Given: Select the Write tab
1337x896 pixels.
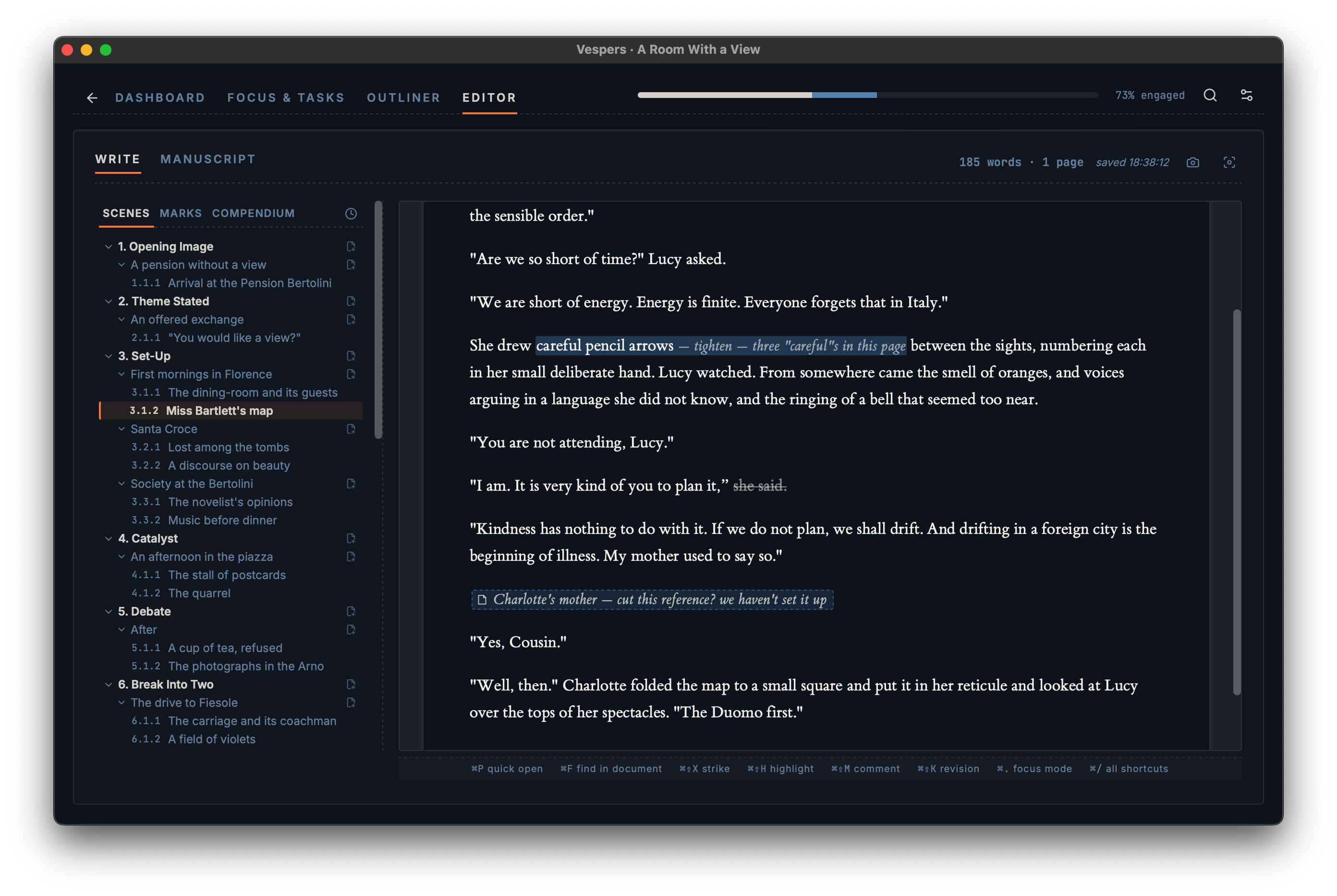Looking at the screenshot, I should point(118,159).
